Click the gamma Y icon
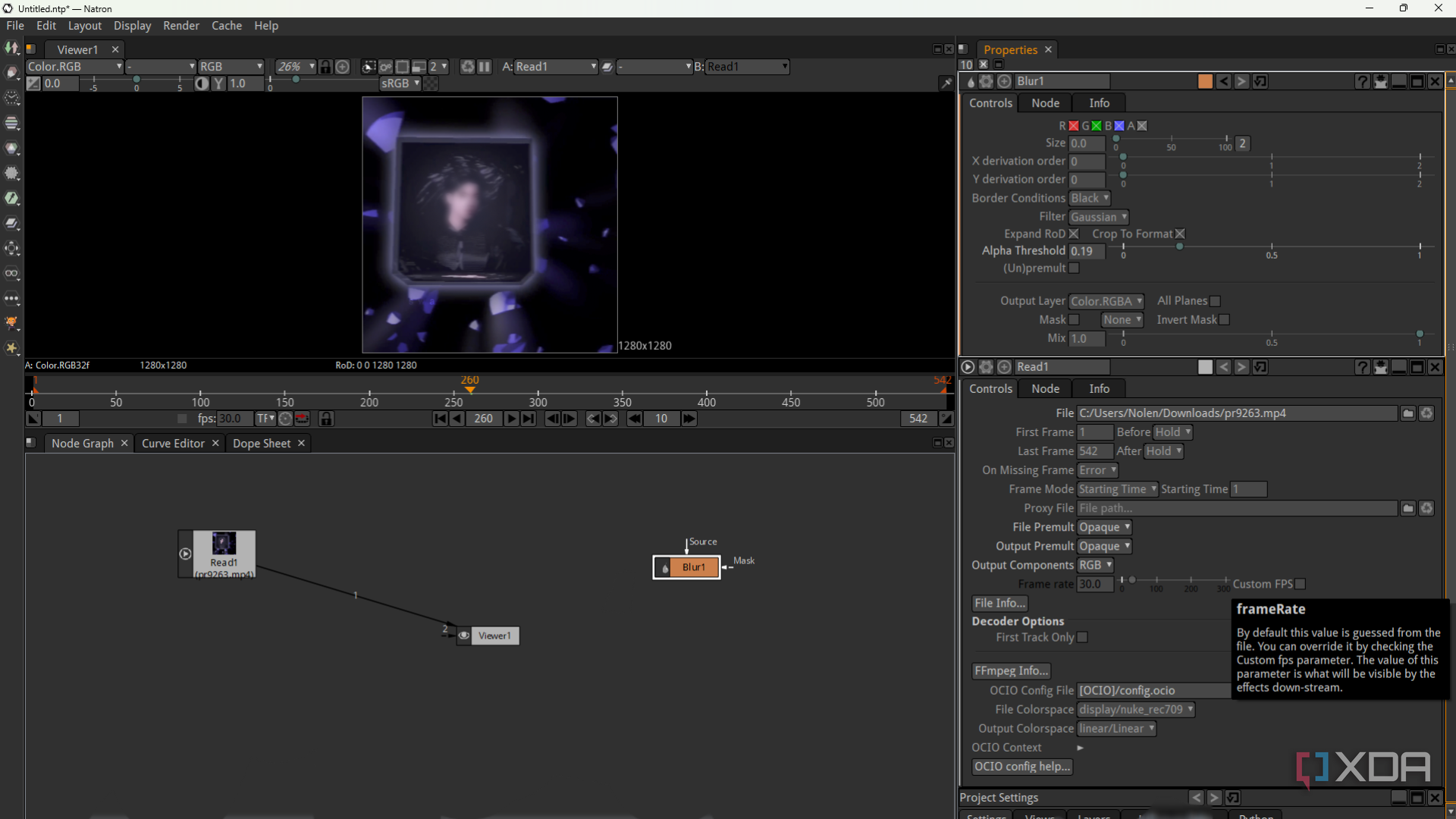 218,83
